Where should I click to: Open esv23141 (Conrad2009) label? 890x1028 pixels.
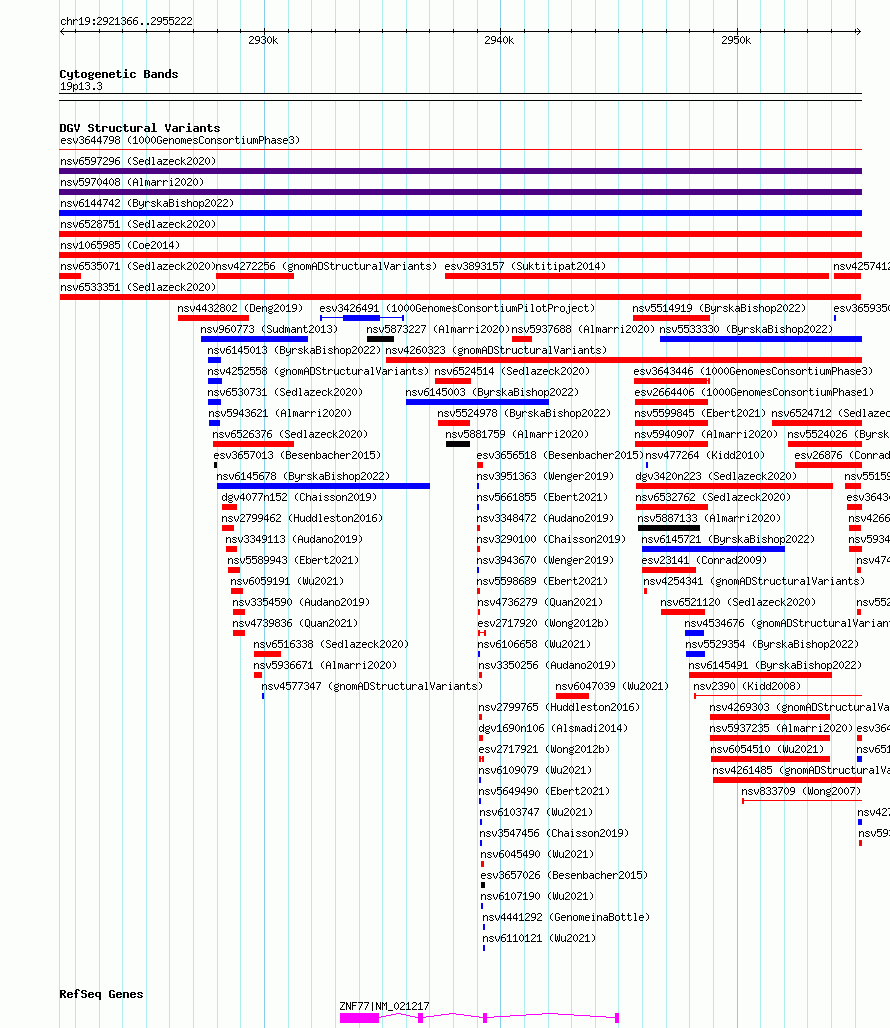pos(704,560)
